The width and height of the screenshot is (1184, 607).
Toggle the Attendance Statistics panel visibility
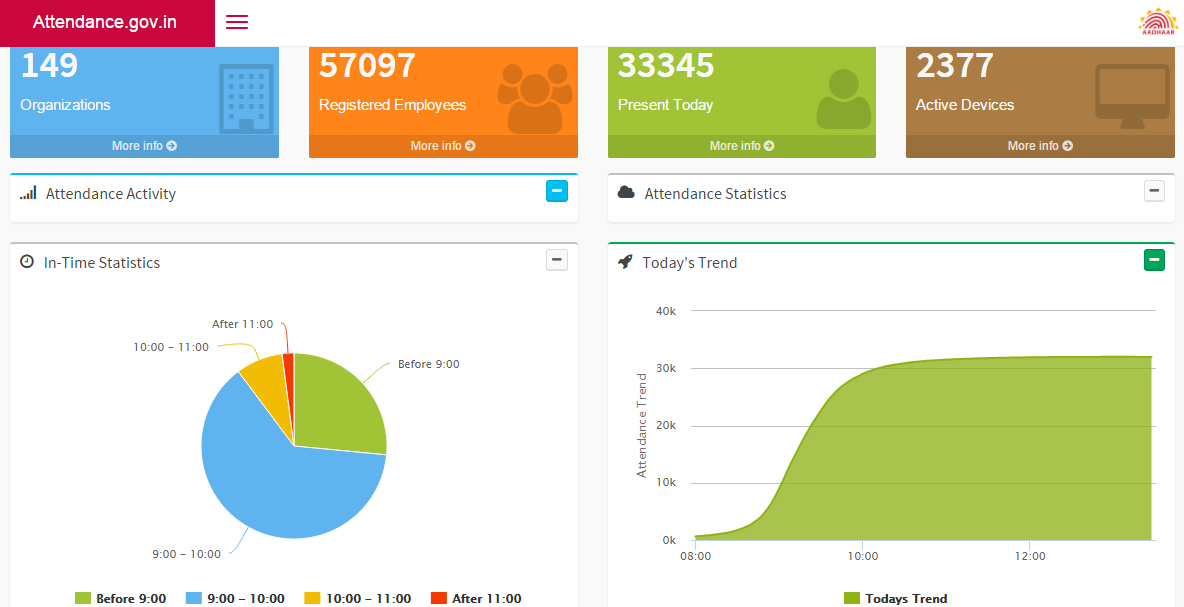pos(1154,190)
